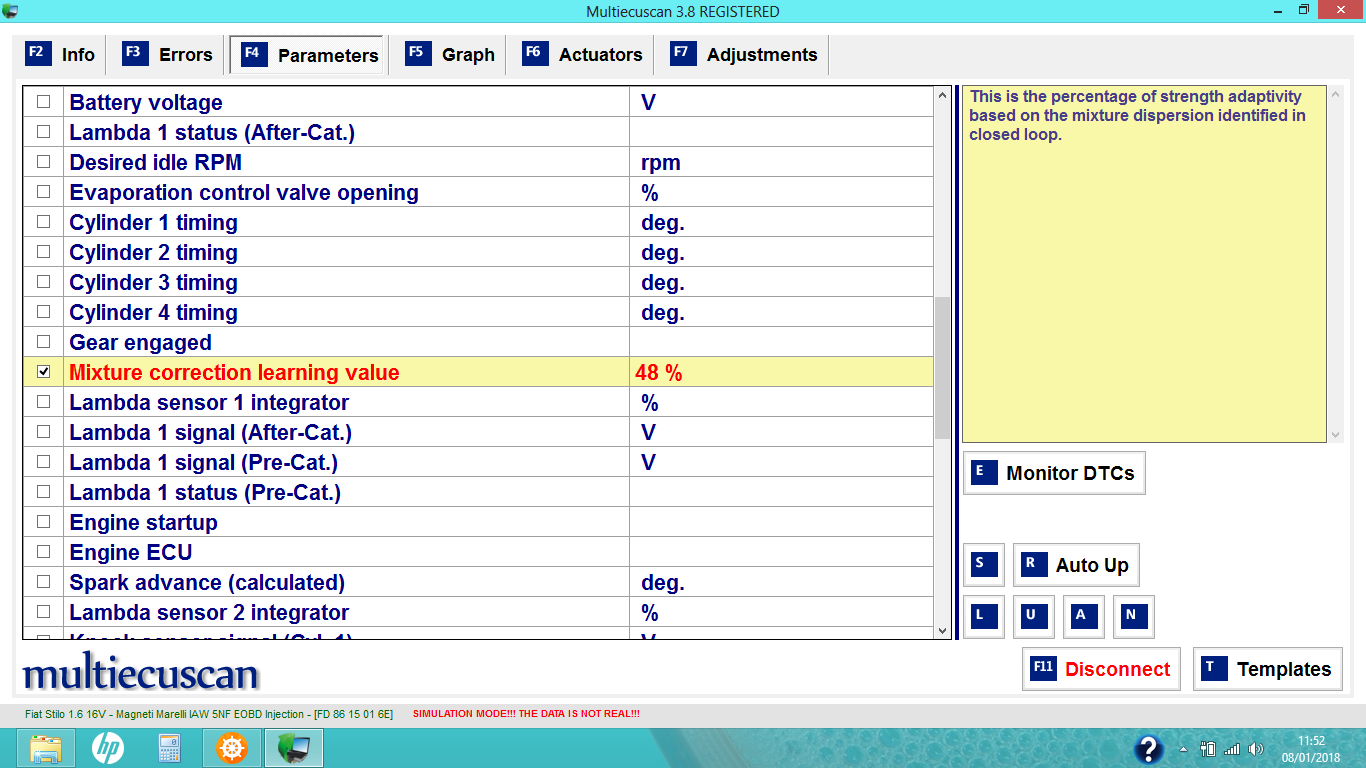This screenshot has width=1366, height=768.
Task: Select Lambda 1 signal (Pre-Cat.) row
Action: [478, 462]
